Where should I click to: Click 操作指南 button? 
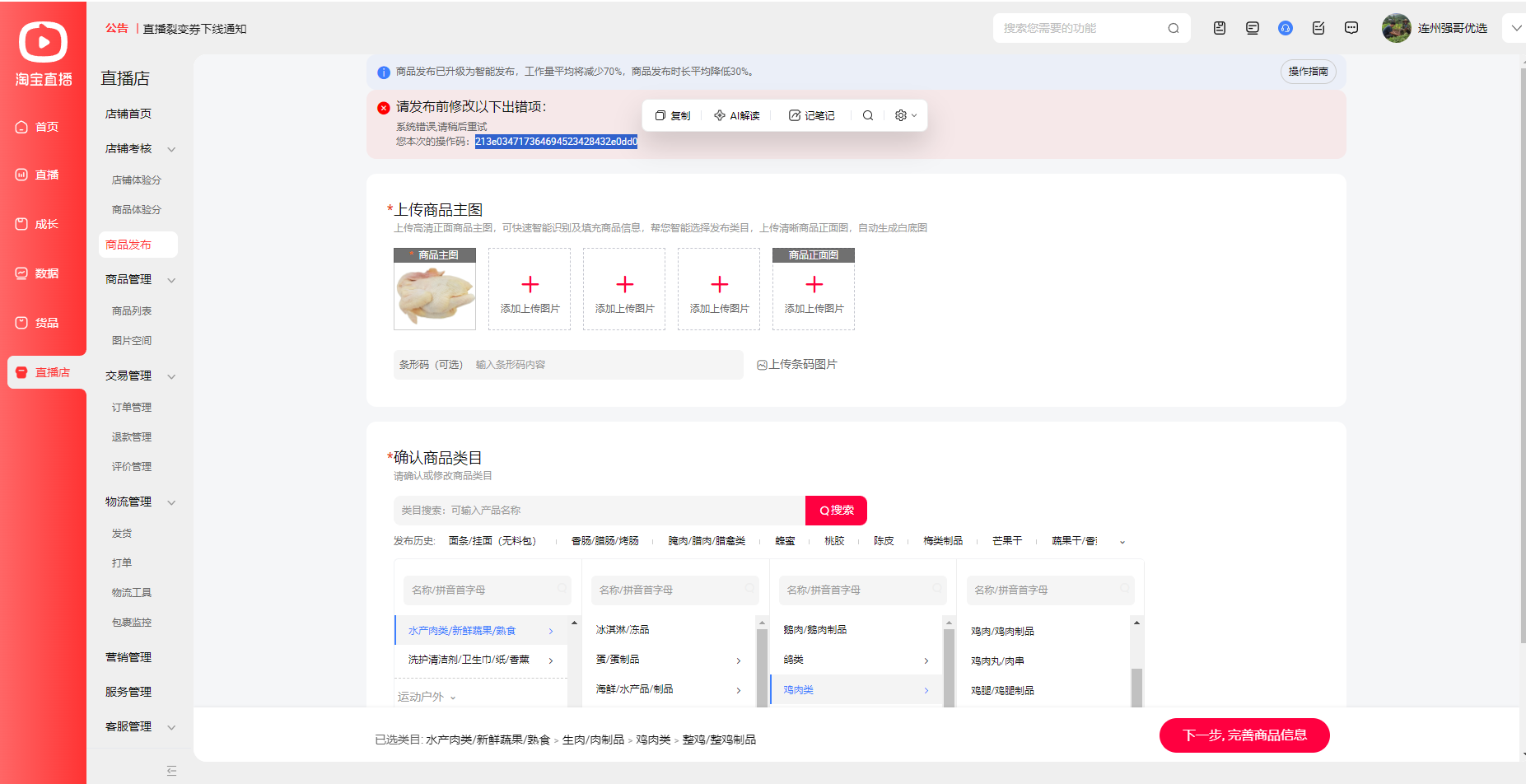(x=1309, y=72)
